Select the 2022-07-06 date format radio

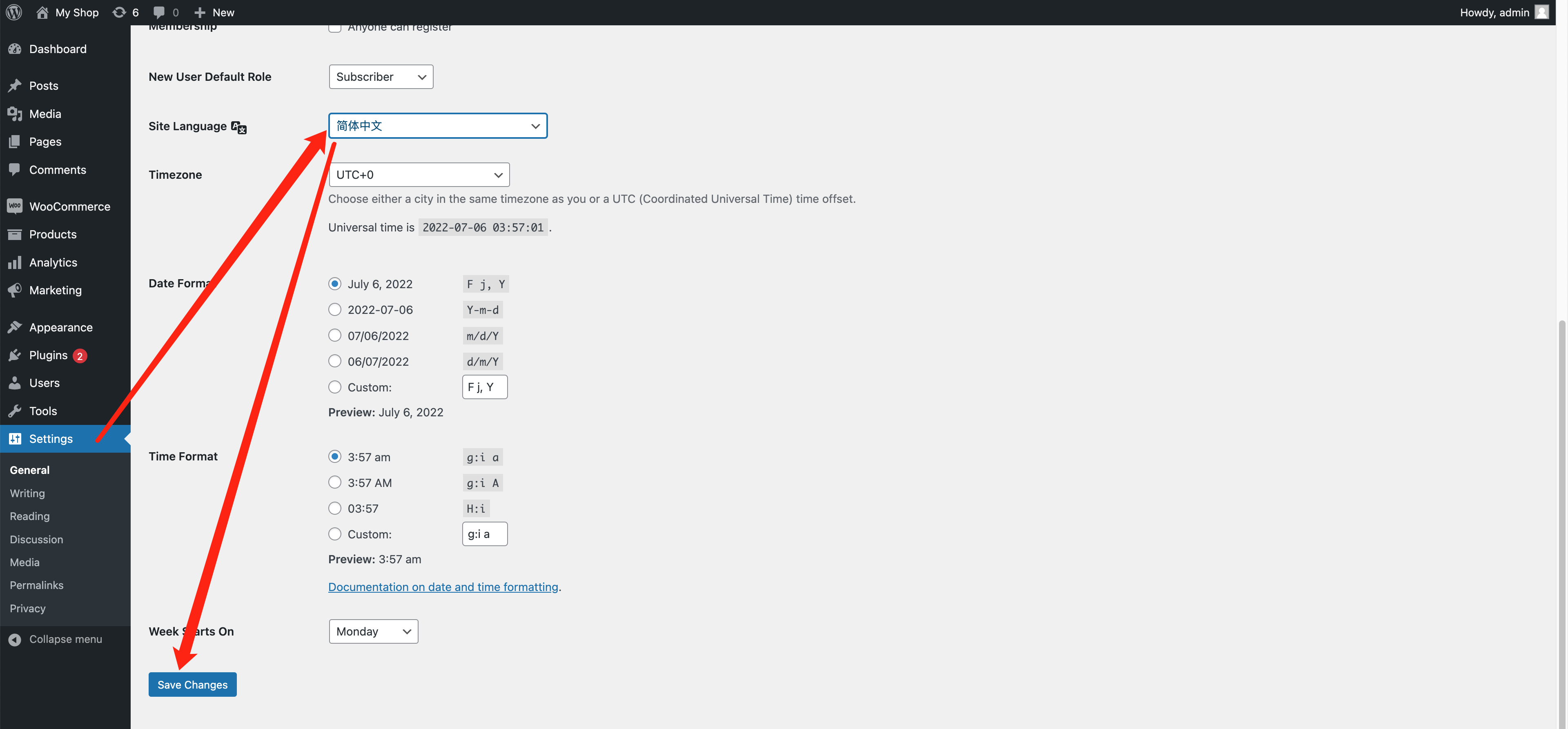click(x=335, y=310)
